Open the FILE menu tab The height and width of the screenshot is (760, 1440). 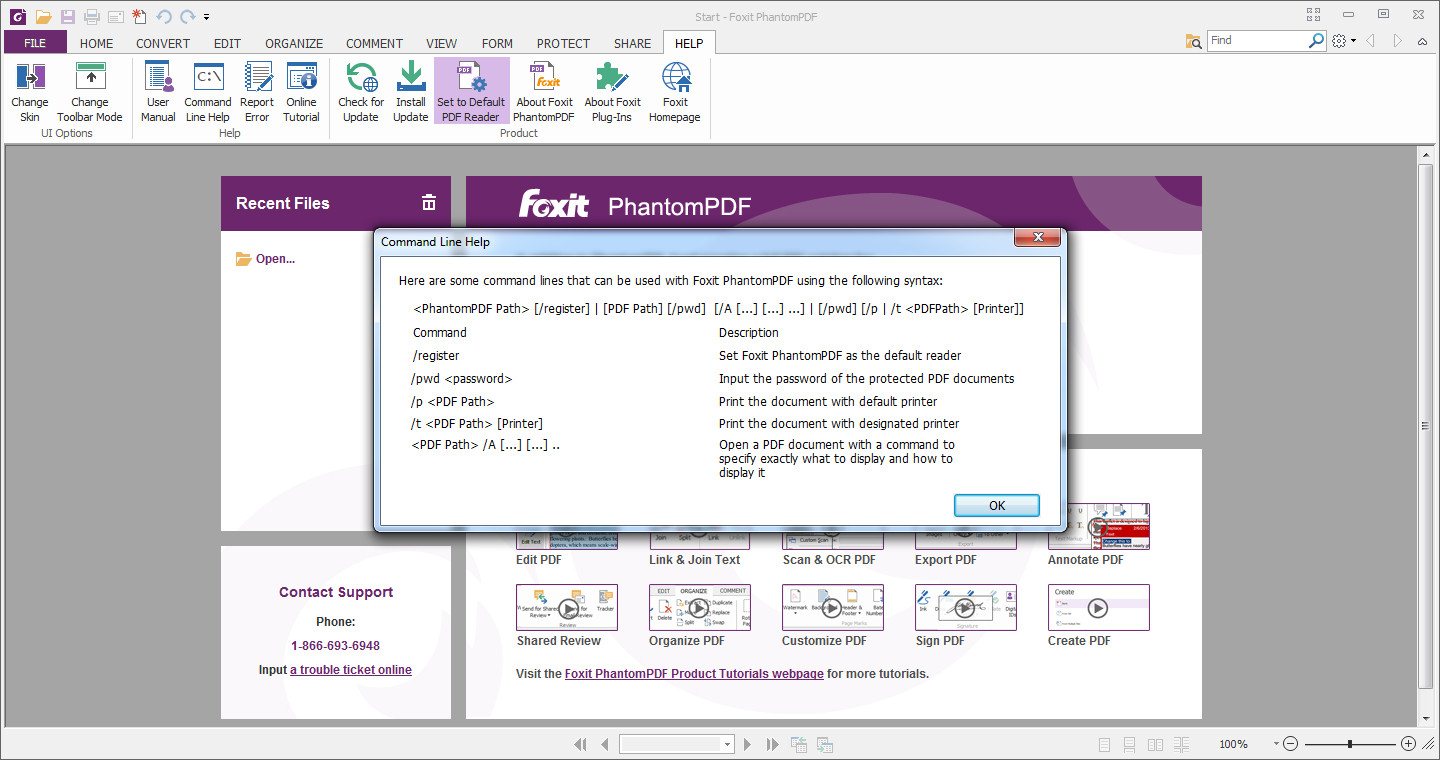35,43
